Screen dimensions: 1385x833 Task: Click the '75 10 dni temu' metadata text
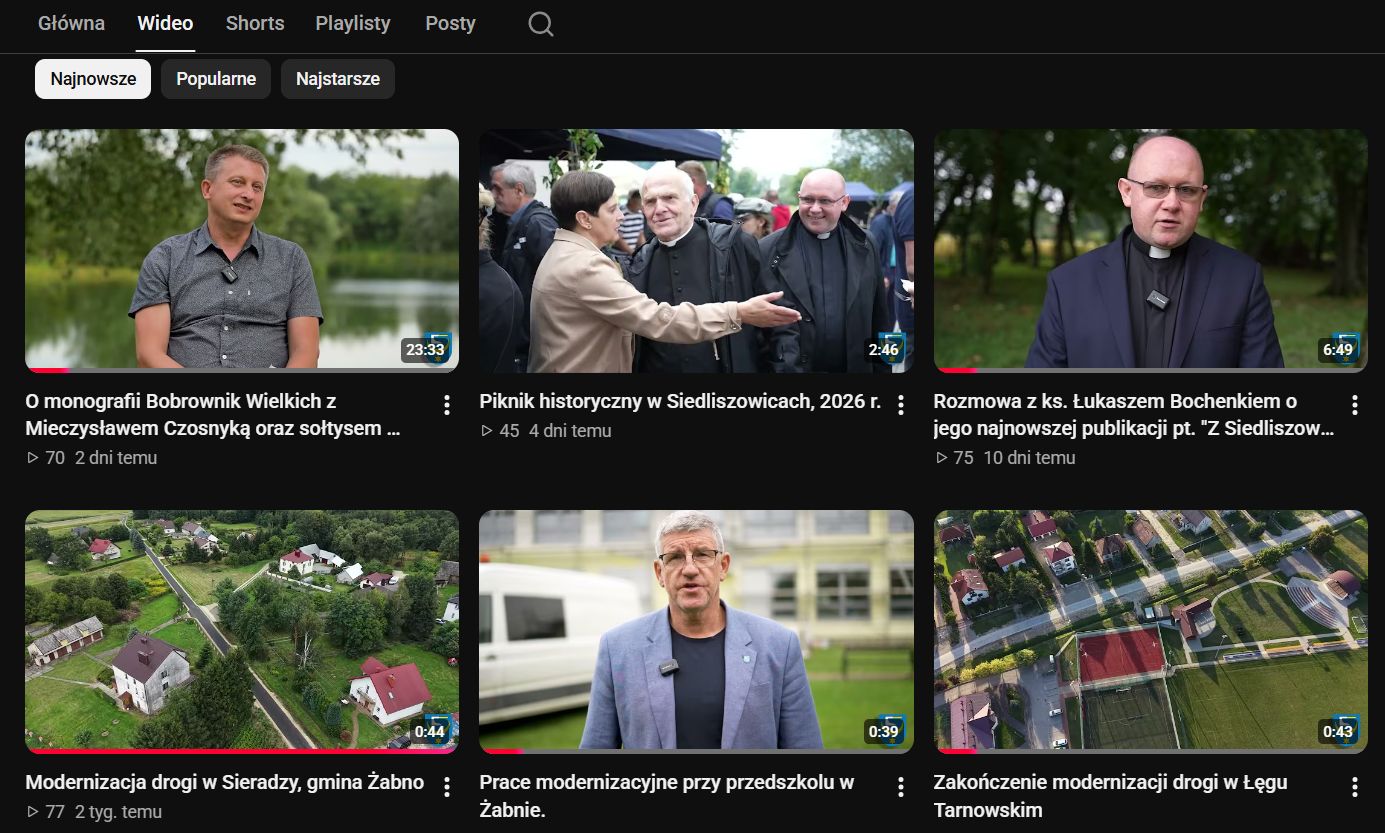(1005, 458)
